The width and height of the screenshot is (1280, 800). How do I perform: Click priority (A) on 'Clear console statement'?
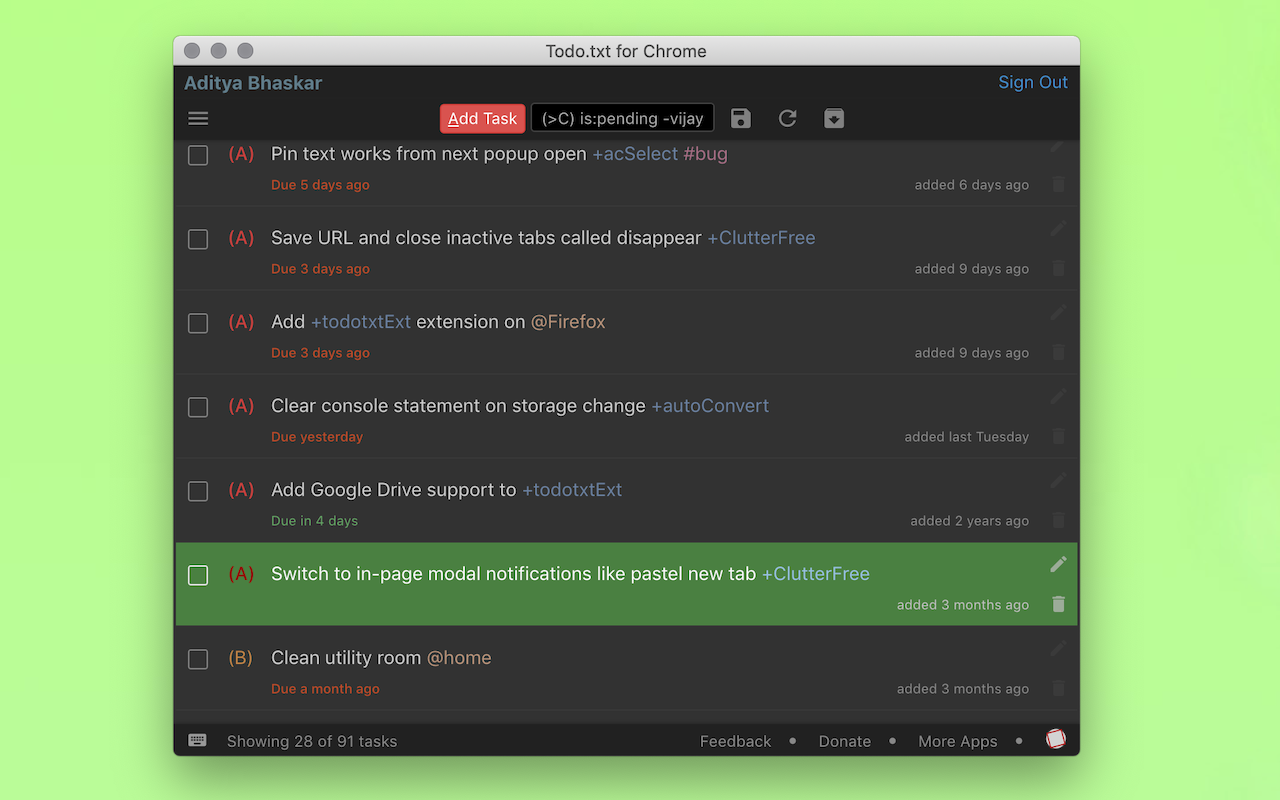[x=241, y=406]
